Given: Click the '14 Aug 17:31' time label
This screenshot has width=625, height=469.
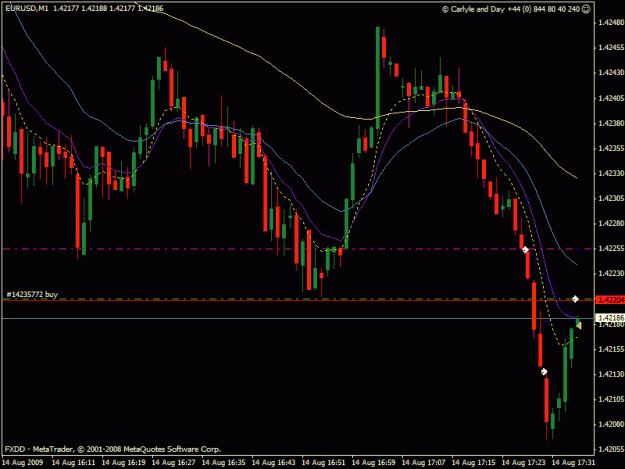Looking at the screenshot, I should tap(574, 463).
